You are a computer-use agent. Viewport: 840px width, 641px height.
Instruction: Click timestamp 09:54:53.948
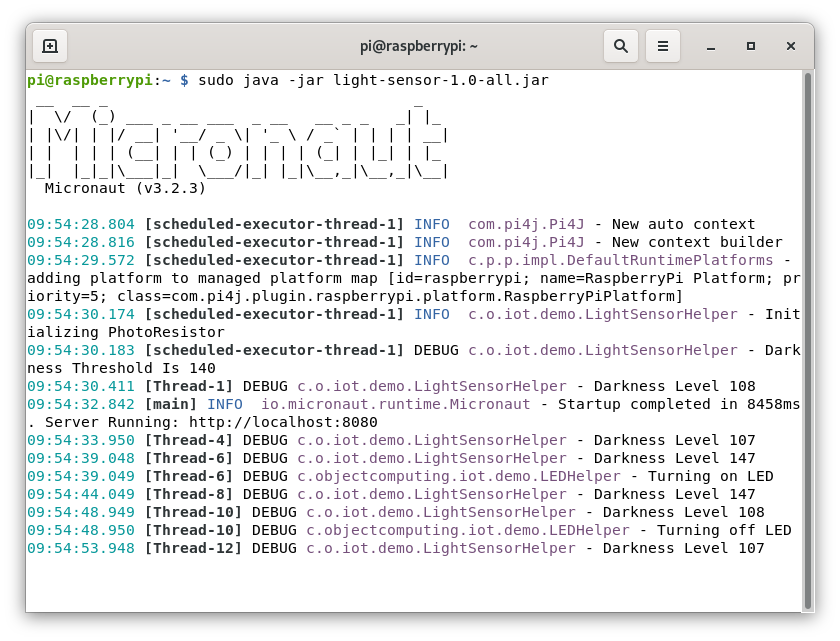point(81,548)
